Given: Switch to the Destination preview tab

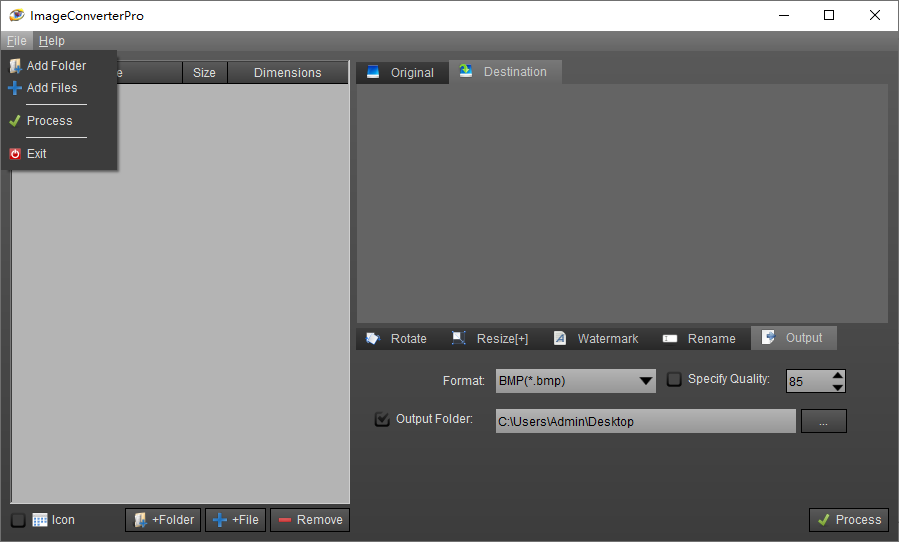Looking at the screenshot, I should pyautogui.click(x=505, y=72).
